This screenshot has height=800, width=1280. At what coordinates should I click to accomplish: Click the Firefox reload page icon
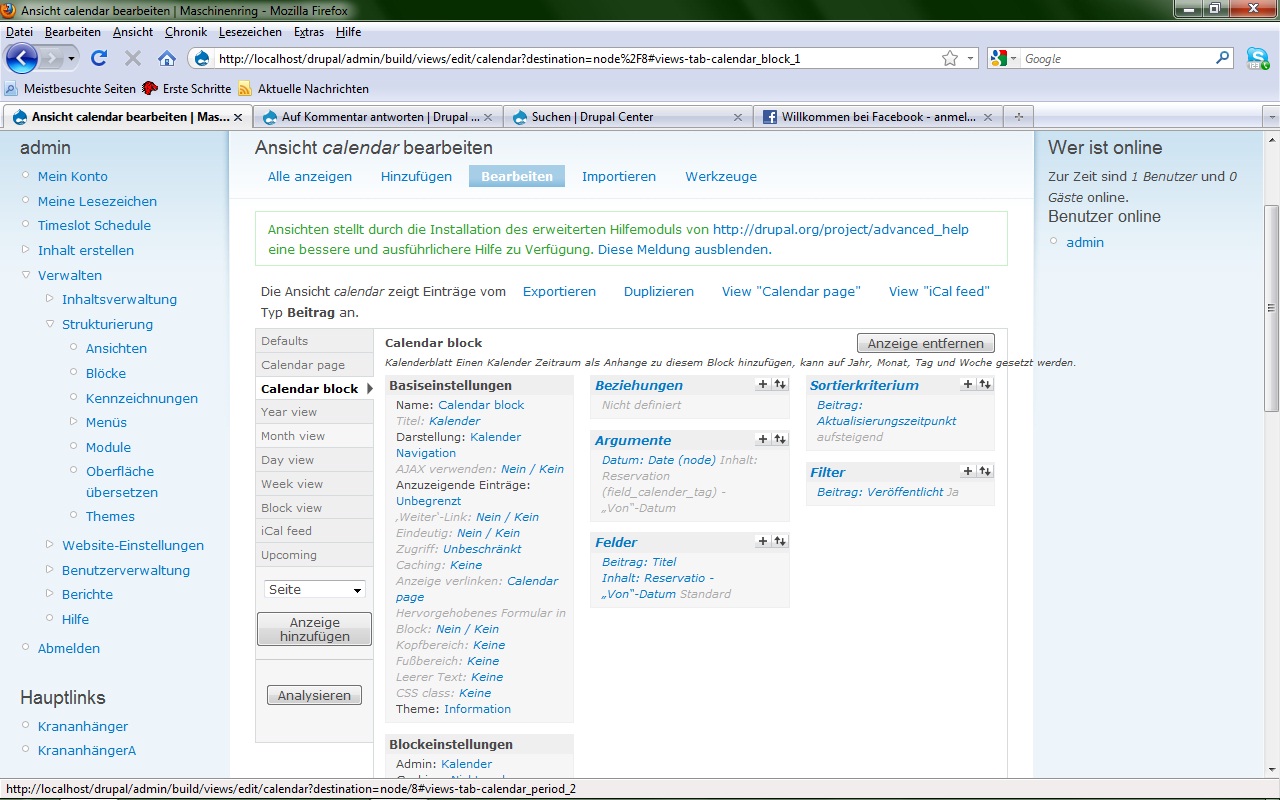tap(98, 59)
